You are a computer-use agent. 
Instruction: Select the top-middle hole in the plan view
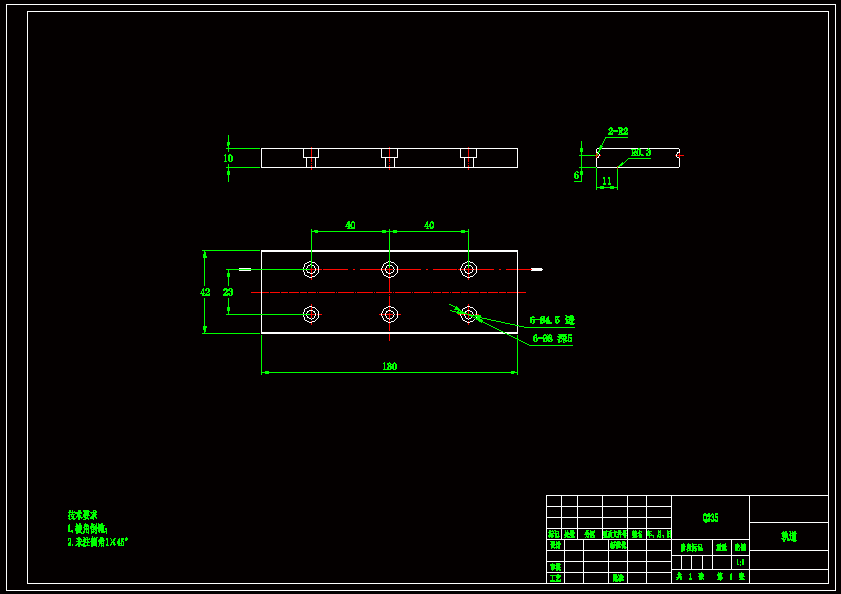coord(390,269)
